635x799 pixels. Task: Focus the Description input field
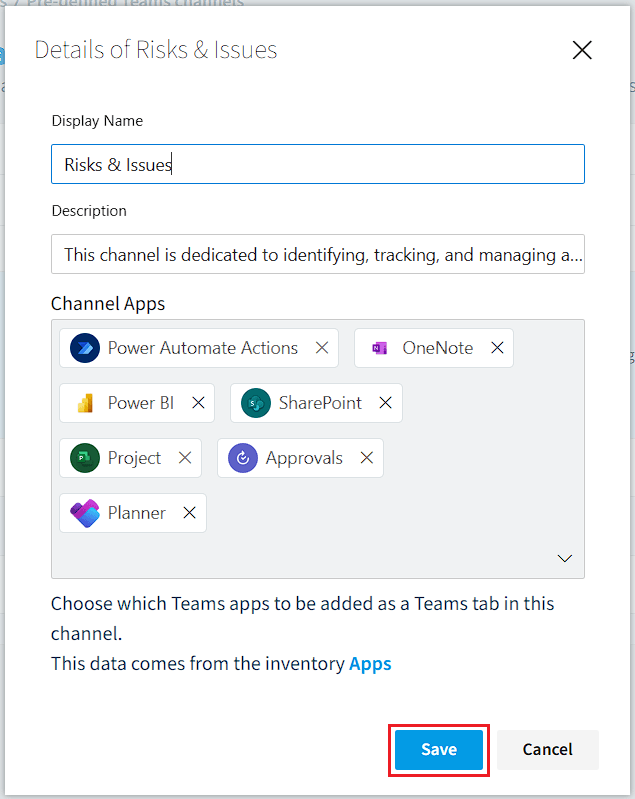318,254
